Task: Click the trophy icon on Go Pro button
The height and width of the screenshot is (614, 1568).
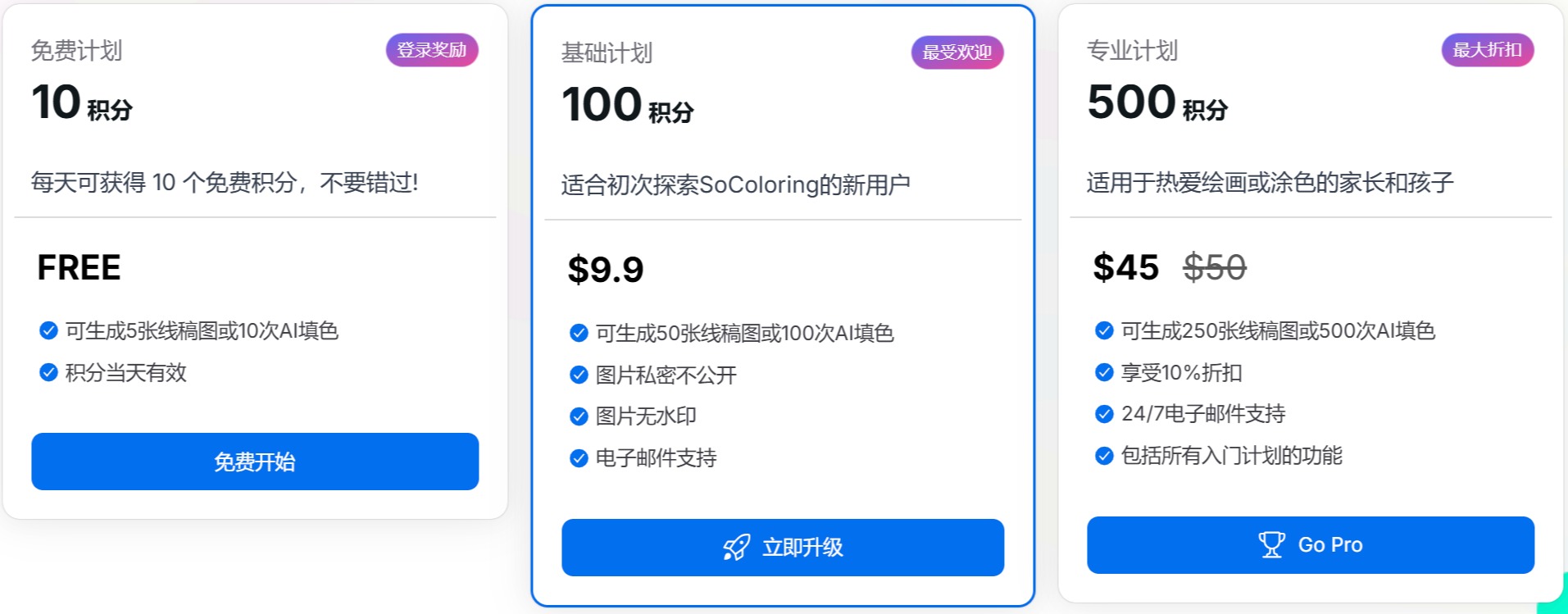Action: click(x=1271, y=544)
